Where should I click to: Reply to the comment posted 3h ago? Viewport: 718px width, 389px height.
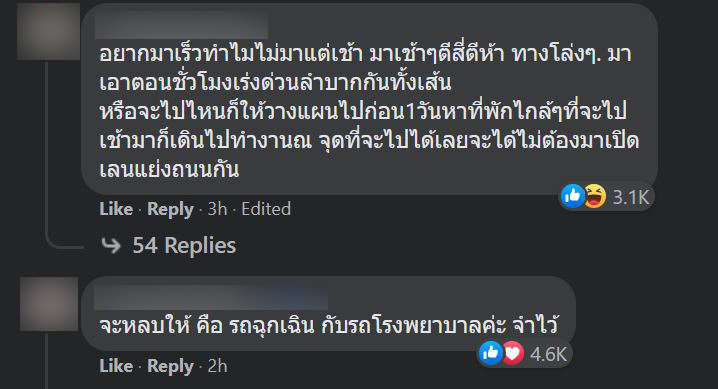pyautogui.click(x=170, y=209)
